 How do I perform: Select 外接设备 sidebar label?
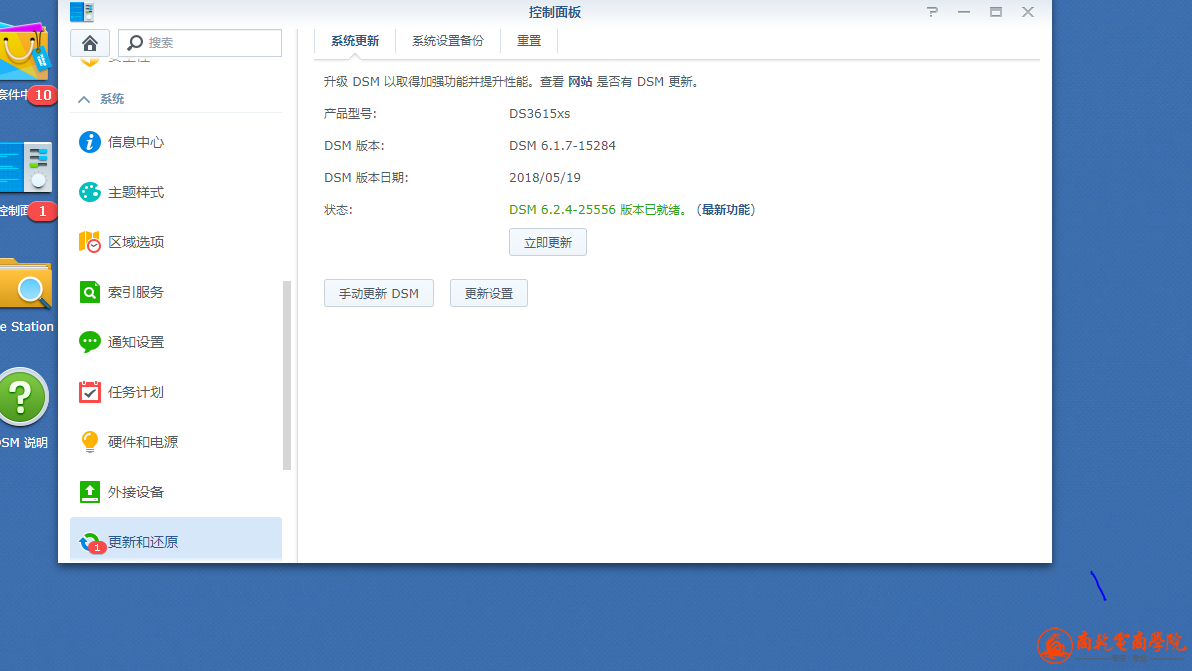[136, 492]
